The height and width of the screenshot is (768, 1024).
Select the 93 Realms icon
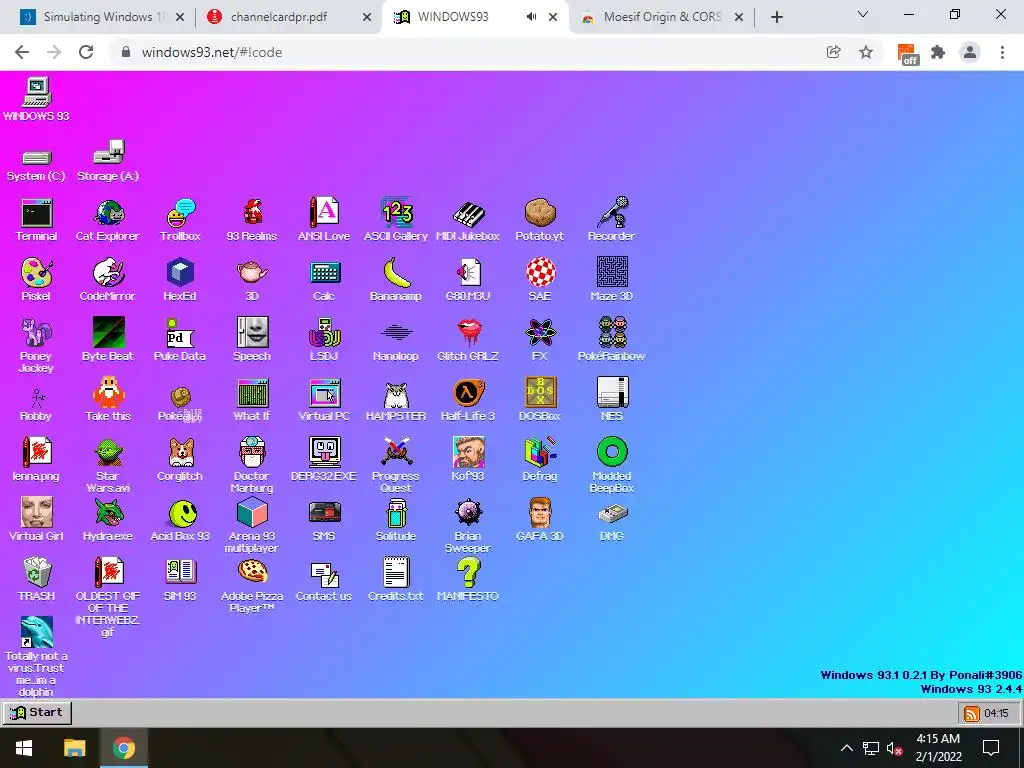[x=252, y=220]
